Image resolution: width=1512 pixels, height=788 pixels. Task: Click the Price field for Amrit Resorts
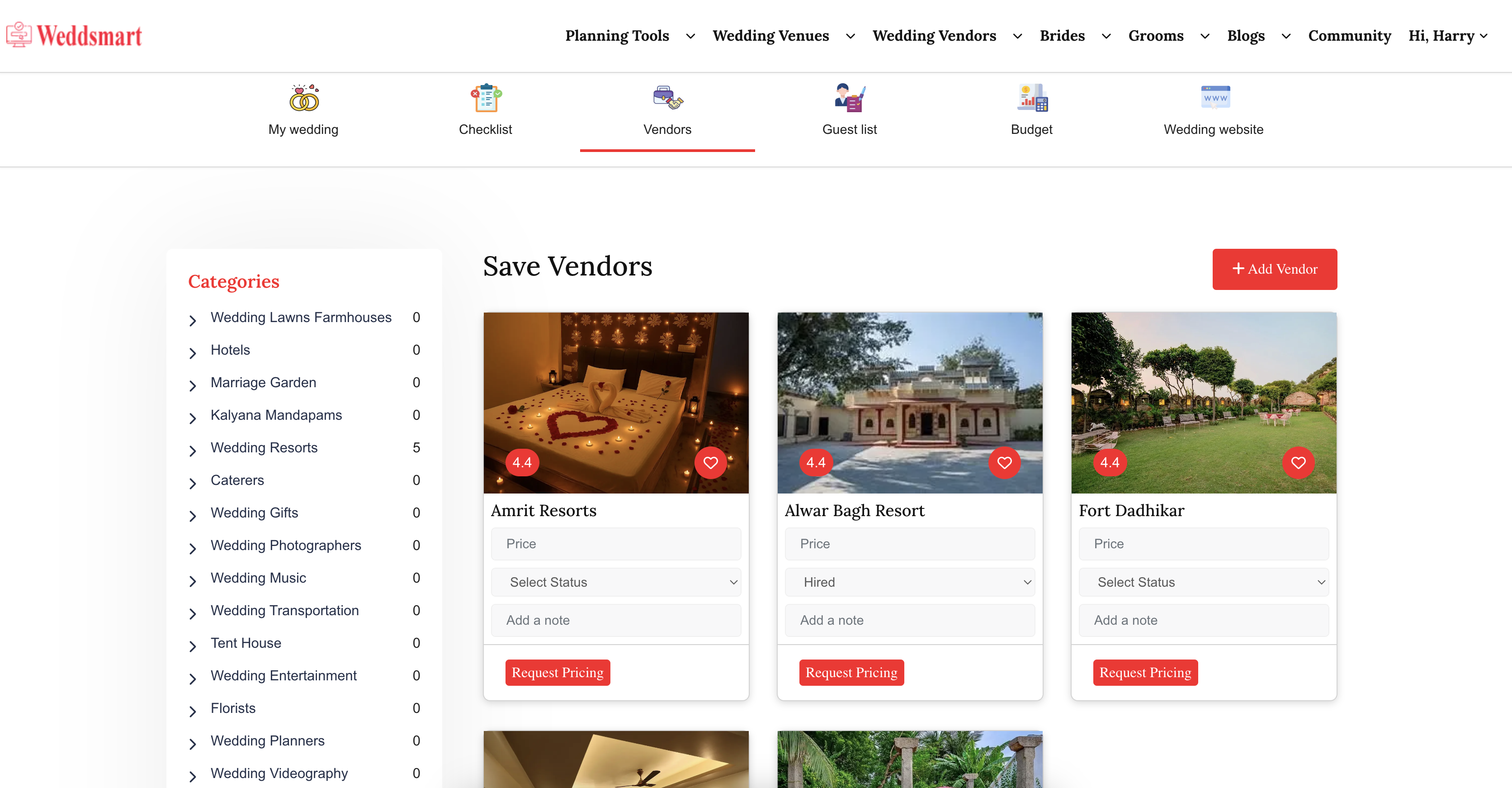(x=616, y=544)
